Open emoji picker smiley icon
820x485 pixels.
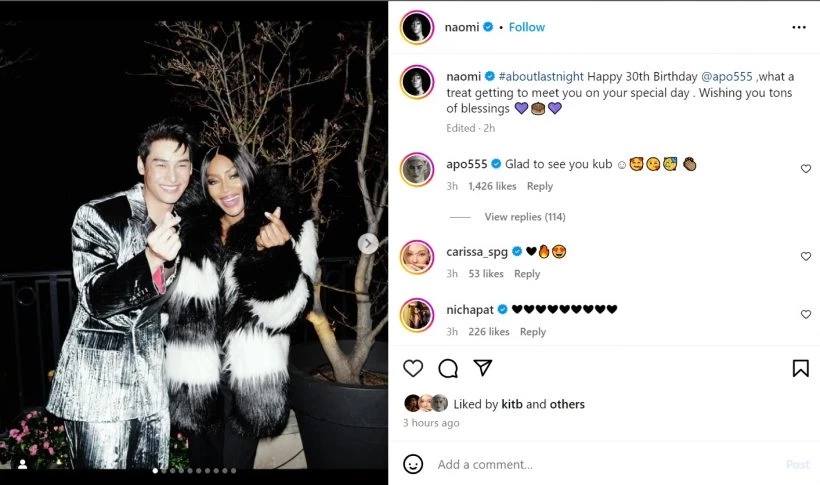[413, 464]
